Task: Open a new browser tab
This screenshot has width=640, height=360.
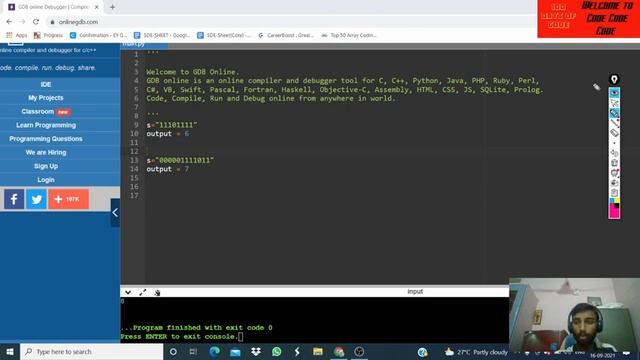Action: (x=112, y=7)
